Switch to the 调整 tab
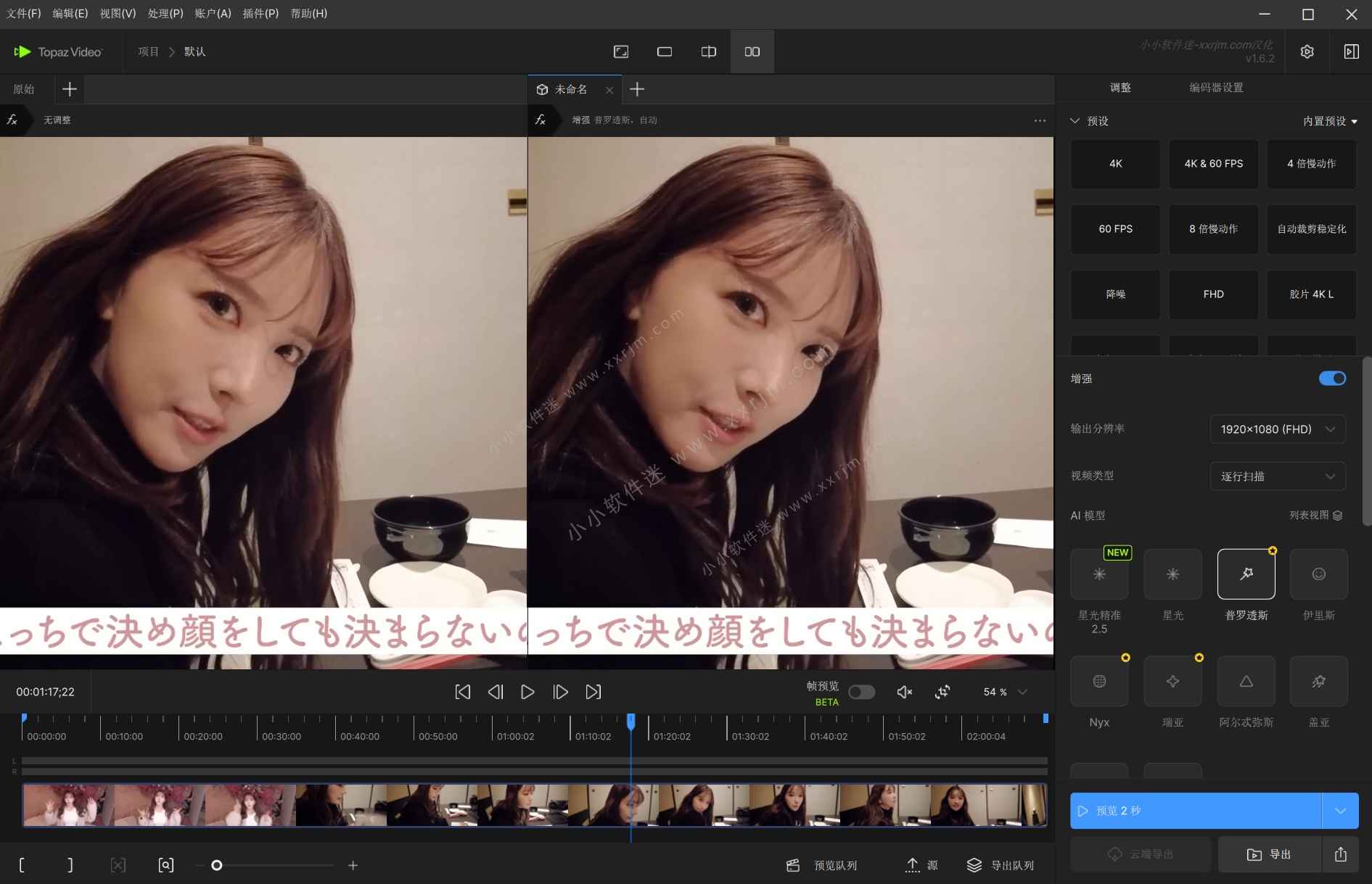 (x=1120, y=88)
